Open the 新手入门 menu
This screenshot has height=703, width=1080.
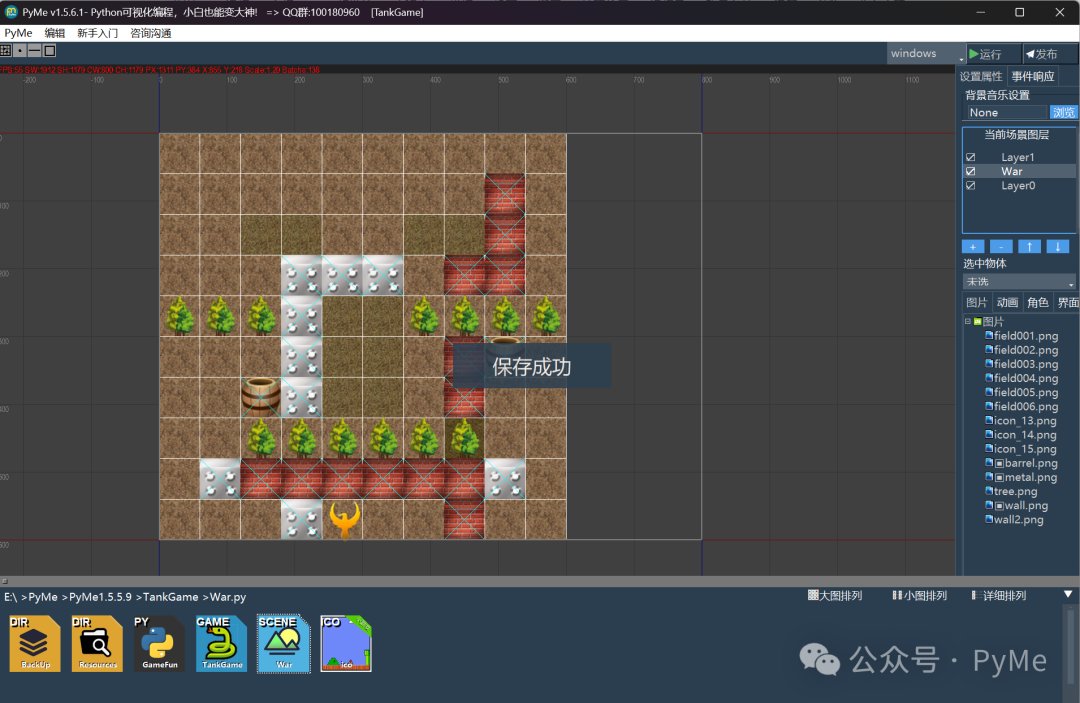(97, 33)
